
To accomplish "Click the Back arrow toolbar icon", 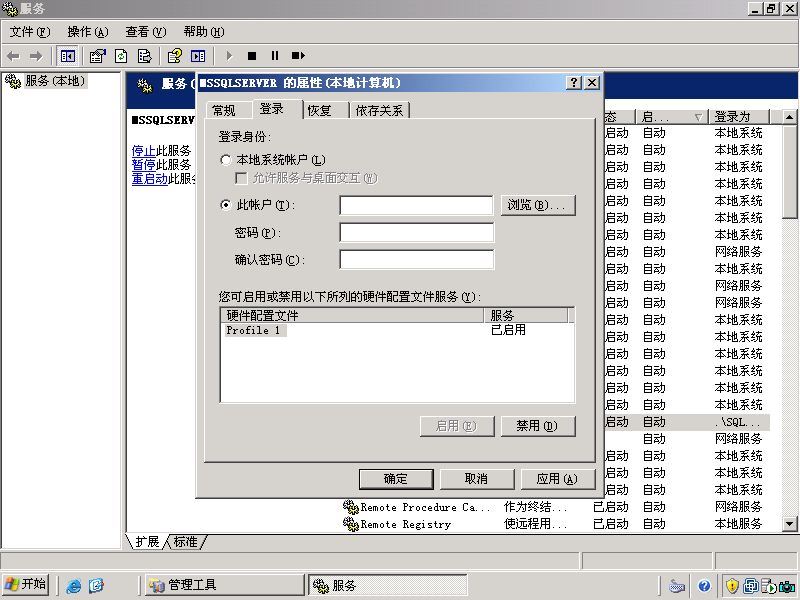I will point(13,56).
